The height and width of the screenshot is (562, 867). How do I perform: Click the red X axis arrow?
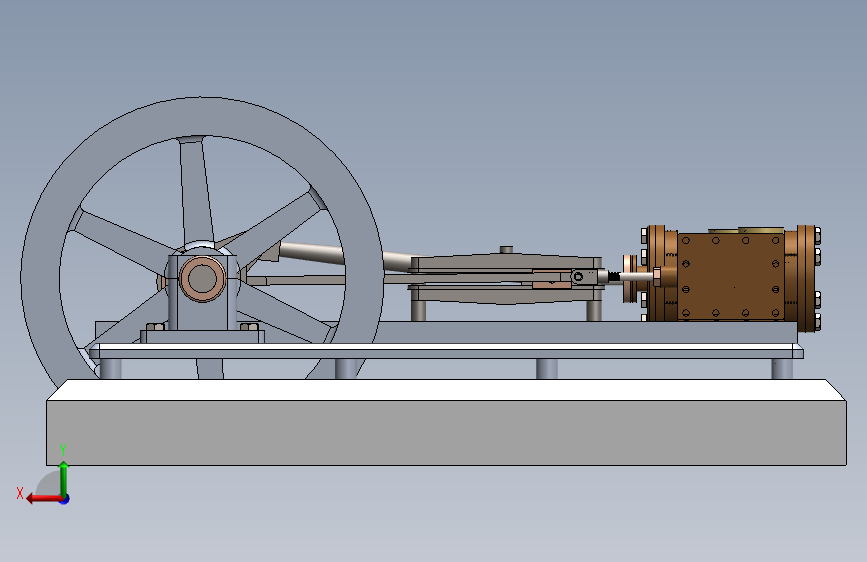[x=44, y=499]
